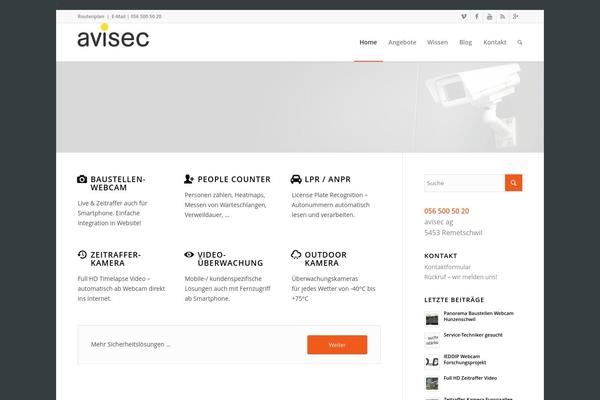This screenshot has height=400, width=600.
Task: Open the Kontaktformular link
Action: pyautogui.click(x=447, y=267)
